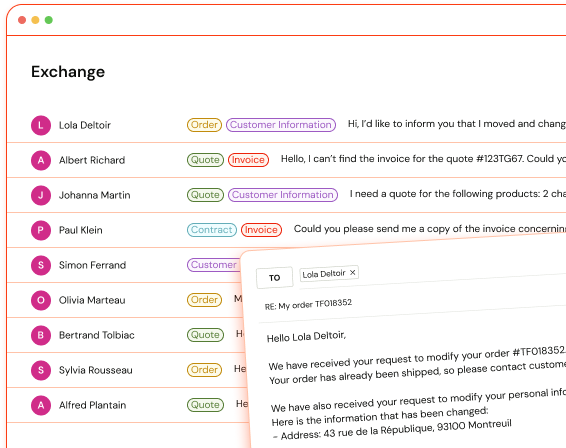Click the TO button in the reply window
This screenshot has height=448, width=566.
tap(274, 278)
